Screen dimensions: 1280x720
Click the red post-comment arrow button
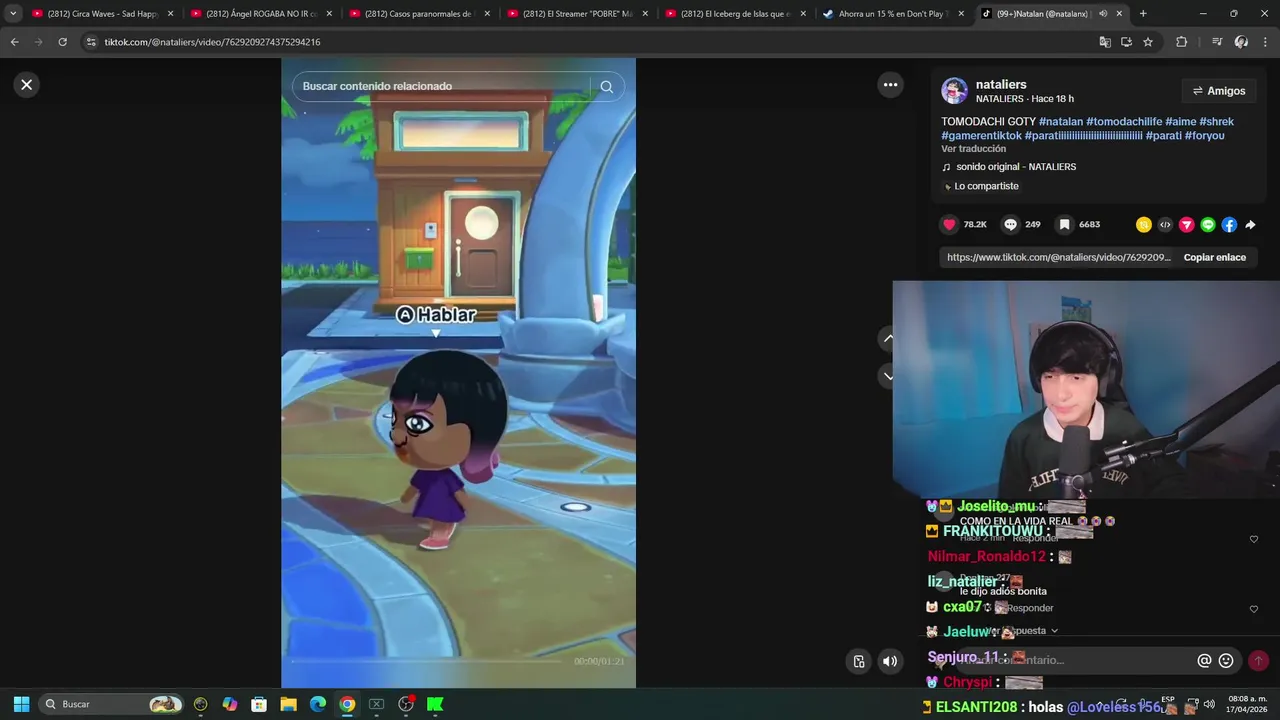pyautogui.click(x=1258, y=661)
